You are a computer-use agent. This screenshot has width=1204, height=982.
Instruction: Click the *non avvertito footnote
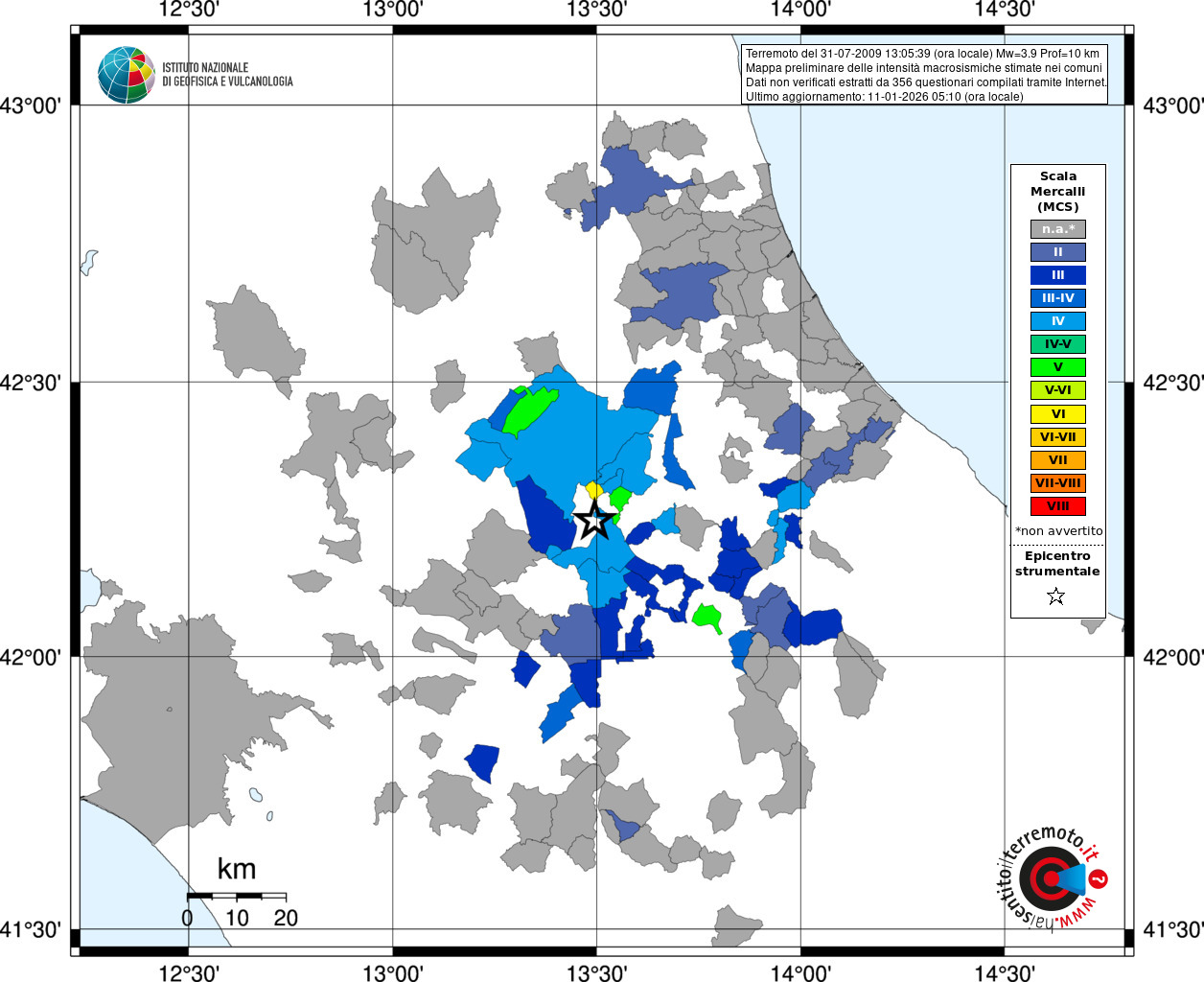pyautogui.click(x=1058, y=531)
